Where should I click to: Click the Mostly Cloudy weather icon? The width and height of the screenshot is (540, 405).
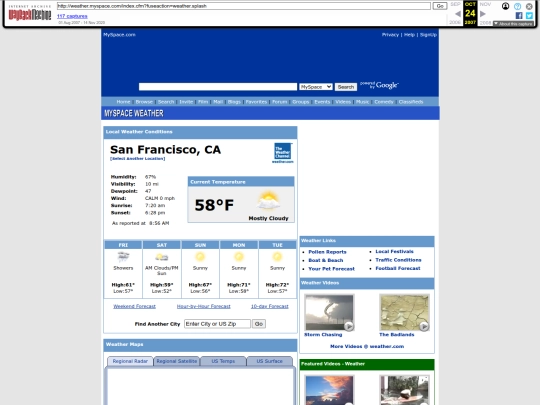tap(268, 200)
